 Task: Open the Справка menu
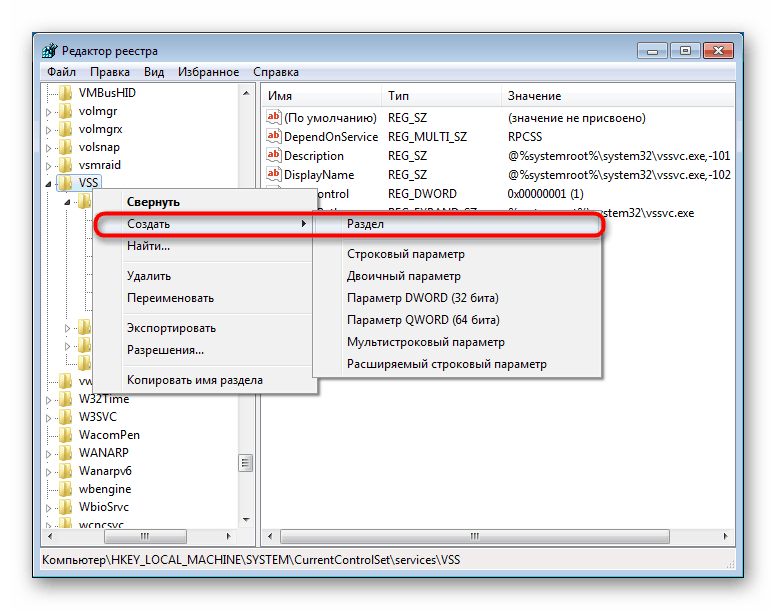click(x=276, y=72)
